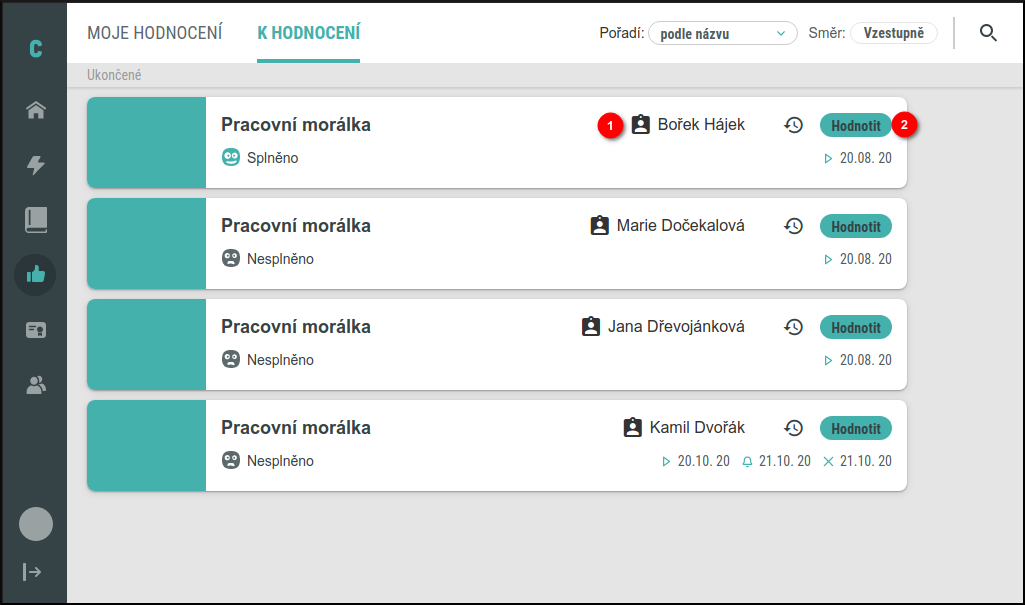The height and width of the screenshot is (605, 1025).
Task: Show history for Bořek Hájek rating
Action: coord(793,125)
